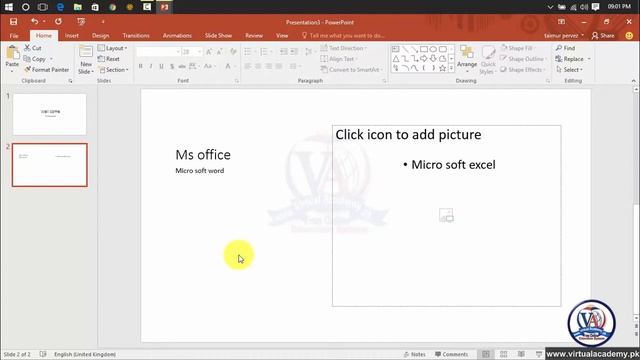This screenshot has width=640, height=360.
Task: Open Edge browser from taskbar
Action: click(60, 7)
